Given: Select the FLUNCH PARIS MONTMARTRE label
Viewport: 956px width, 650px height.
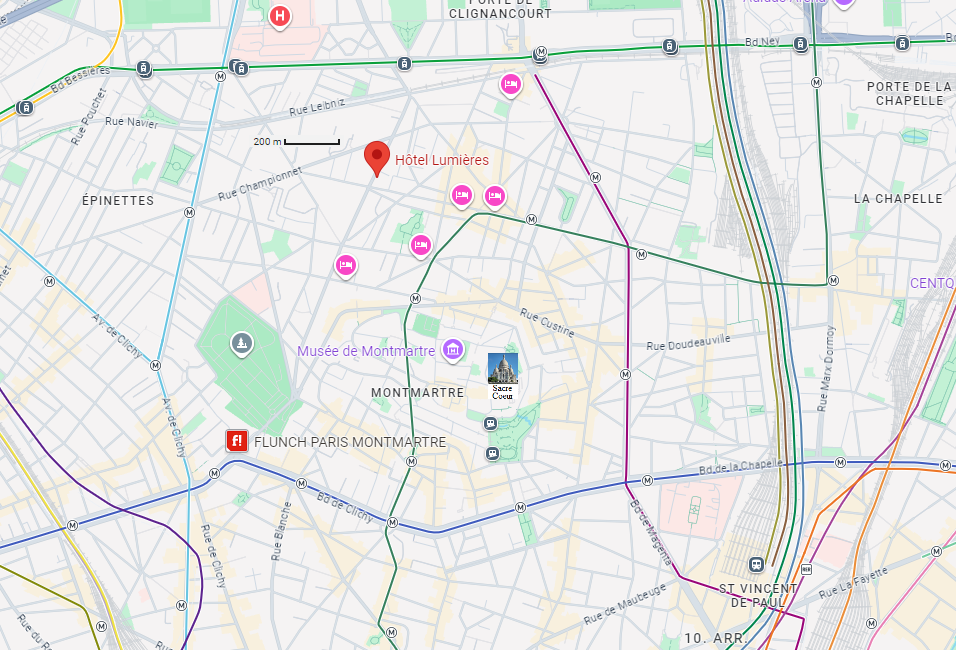Looking at the screenshot, I should click(350, 442).
